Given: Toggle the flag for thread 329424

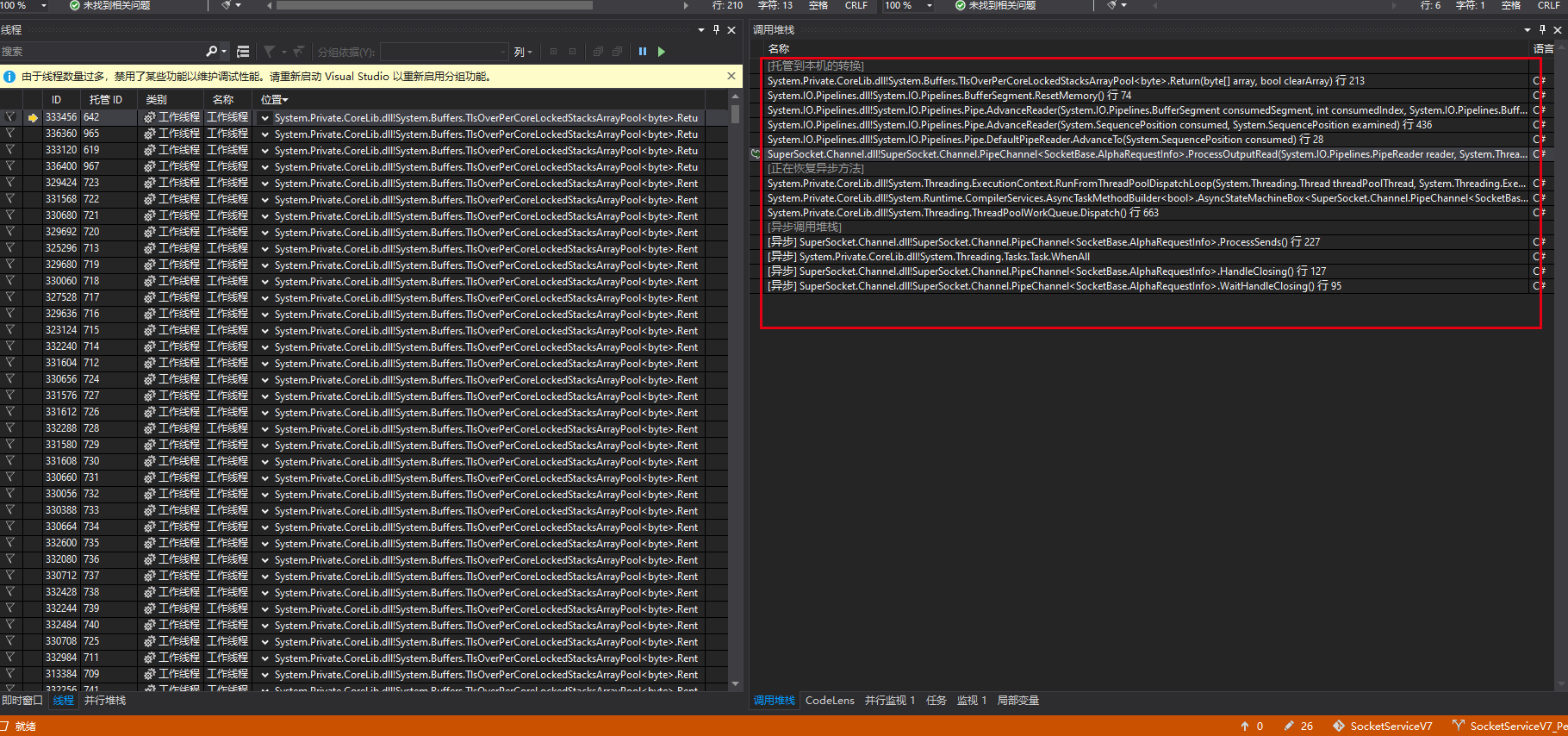Looking at the screenshot, I should [10, 183].
